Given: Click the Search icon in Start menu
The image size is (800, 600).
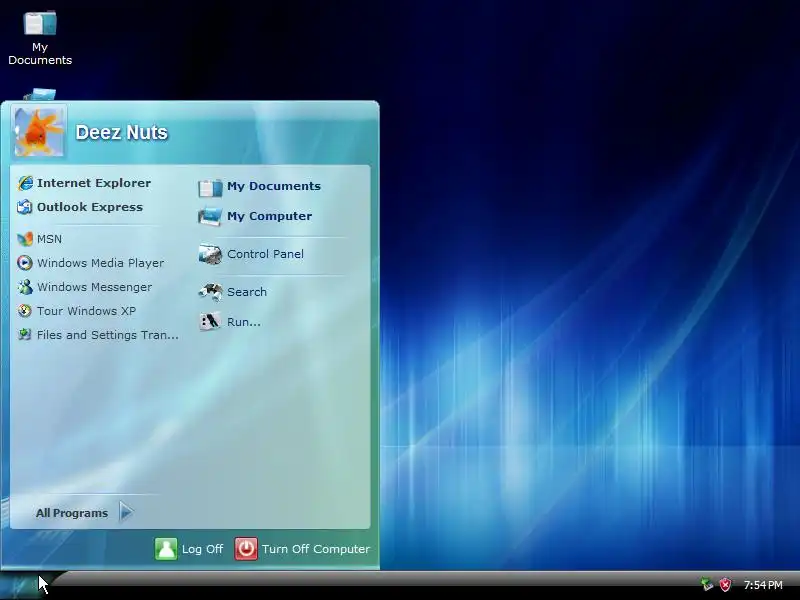Looking at the screenshot, I should pyautogui.click(x=210, y=292).
